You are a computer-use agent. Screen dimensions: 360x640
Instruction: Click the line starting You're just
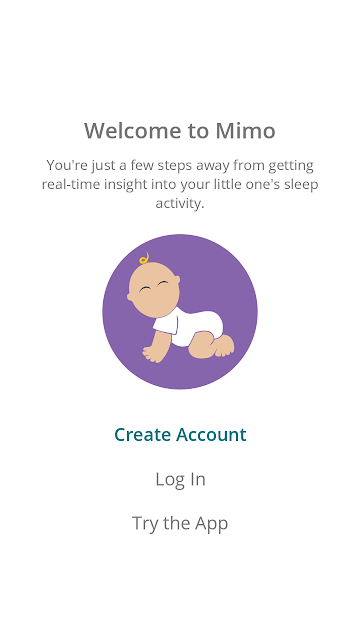[180, 166]
